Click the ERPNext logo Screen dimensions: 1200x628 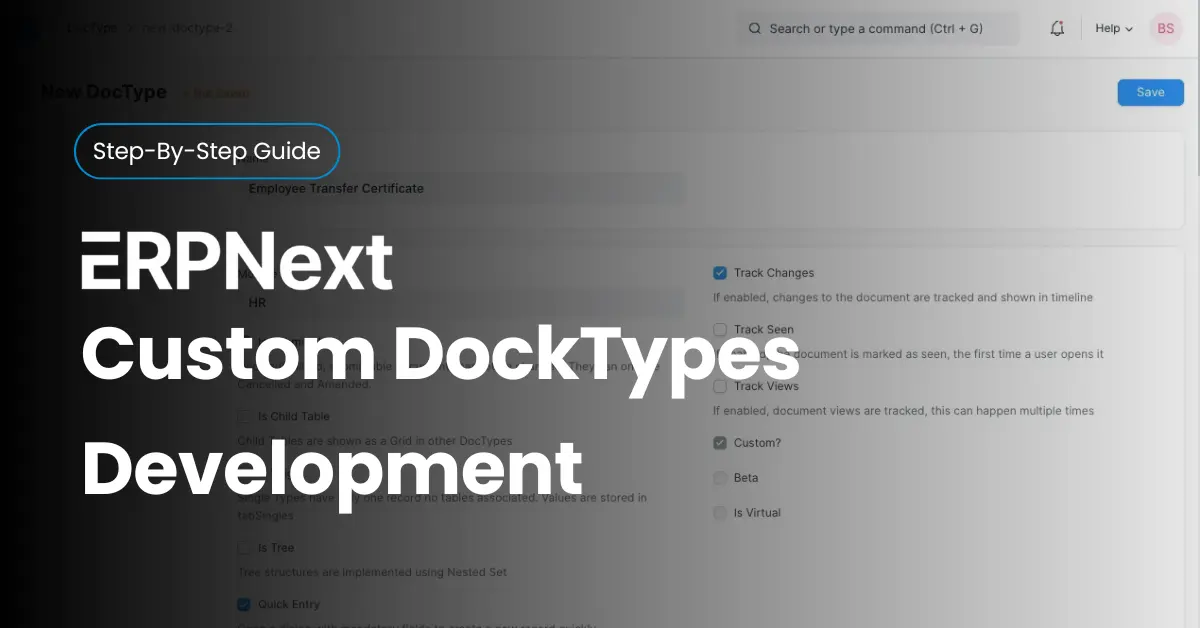click(237, 262)
